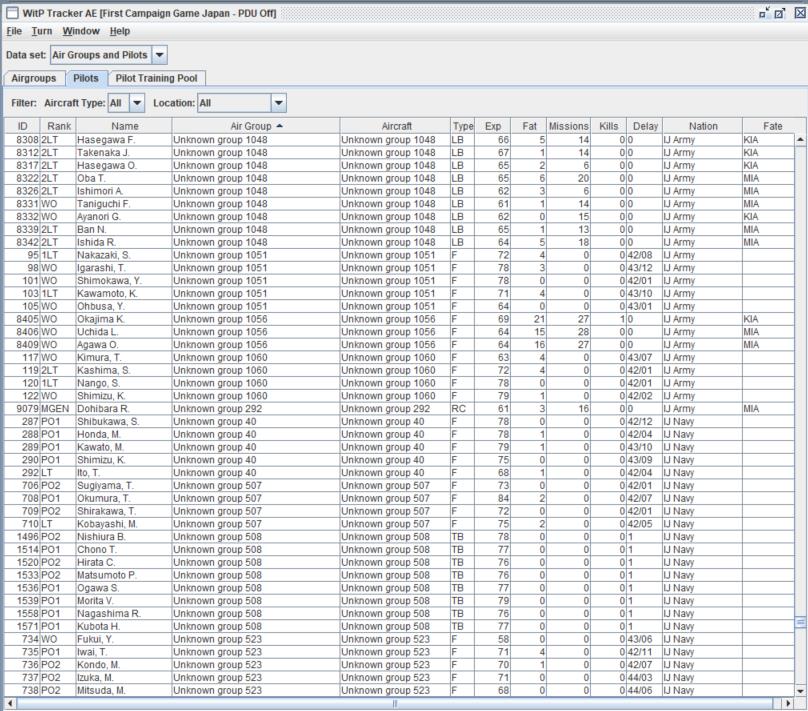Screen dimensions: 808x711
Task: Sort by the Exp column header
Action: point(492,126)
